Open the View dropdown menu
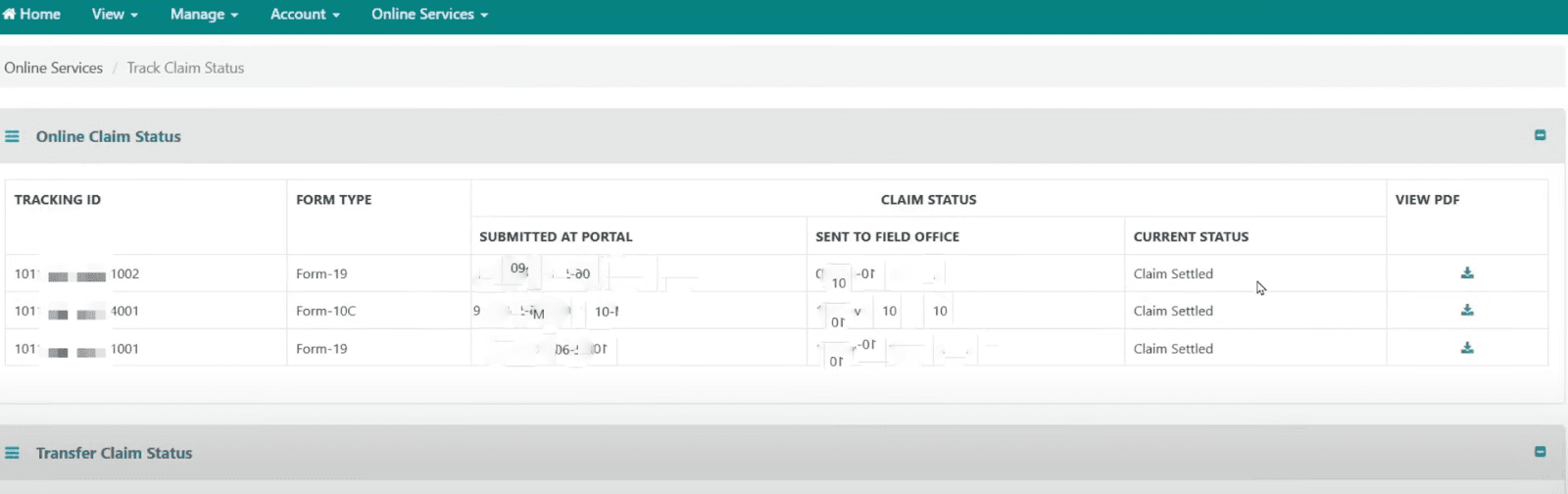Screen dimensions: 1568x494 tap(115, 15)
